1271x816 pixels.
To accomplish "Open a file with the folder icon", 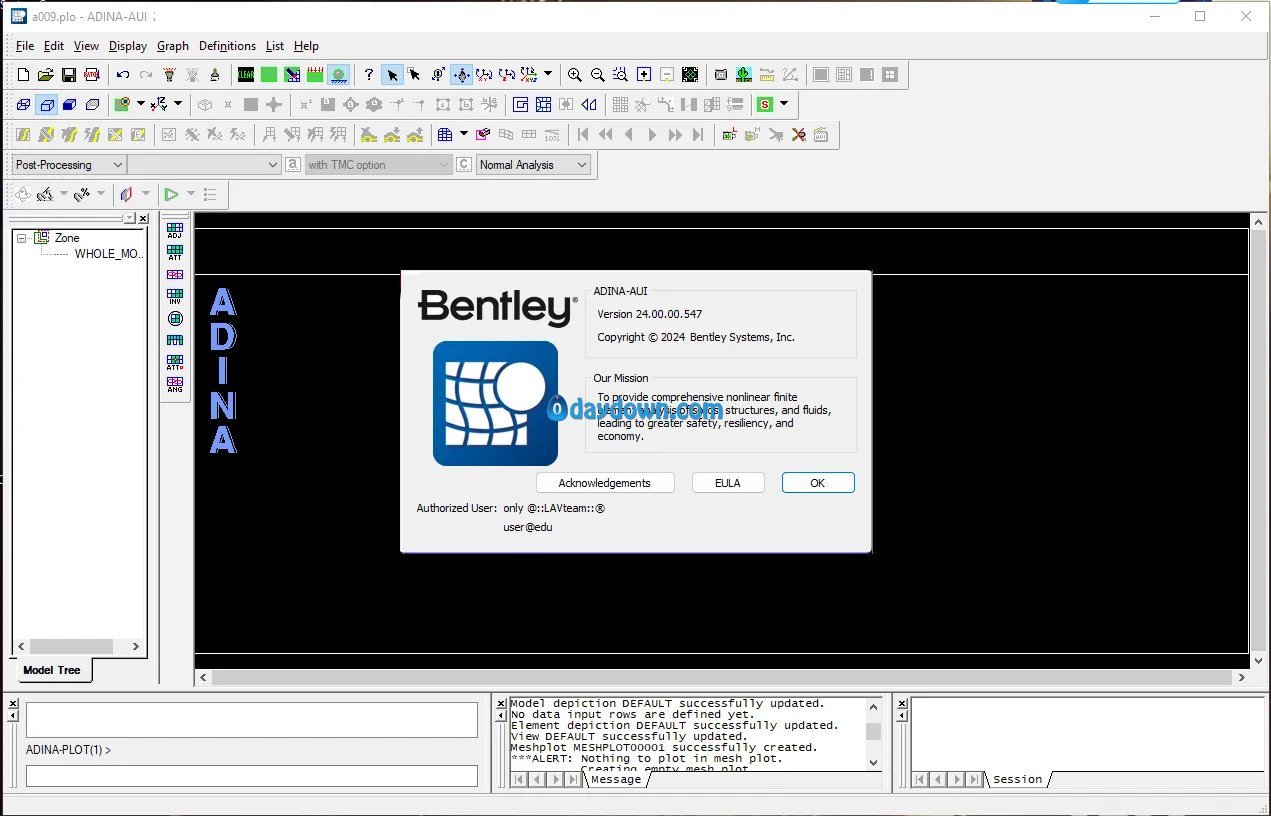I will pos(46,75).
